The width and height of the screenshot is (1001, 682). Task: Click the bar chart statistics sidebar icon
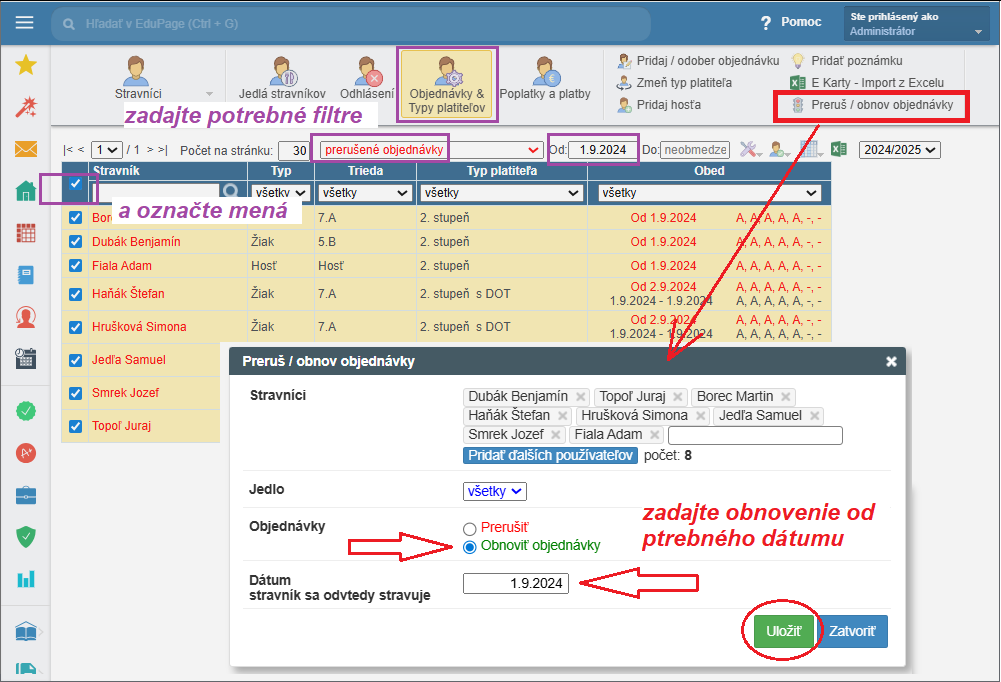25,578
